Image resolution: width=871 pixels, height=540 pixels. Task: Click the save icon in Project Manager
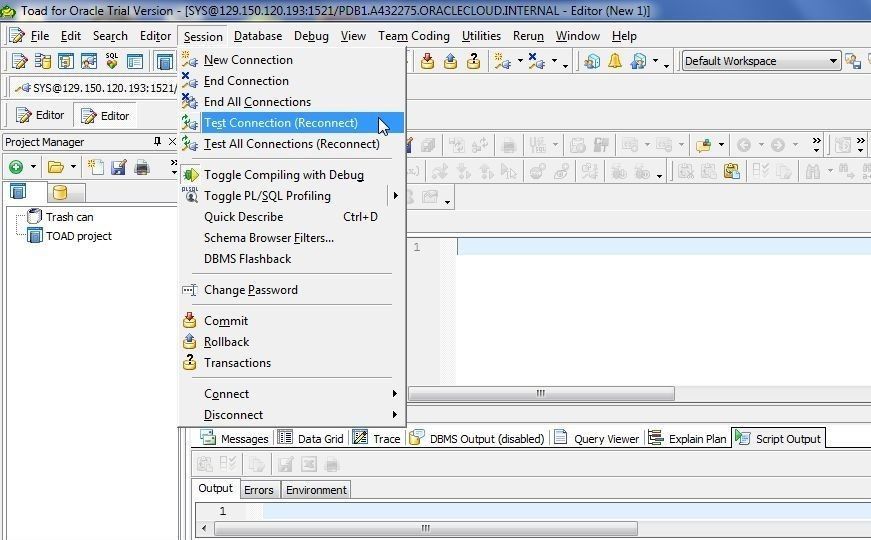coord(118,167)
